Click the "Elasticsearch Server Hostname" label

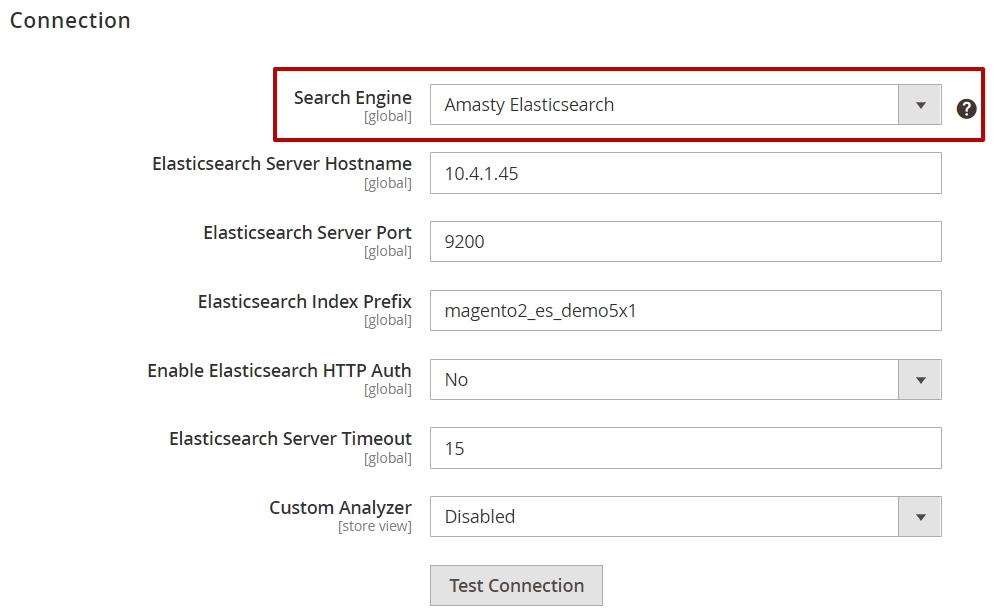coord(282,164)
